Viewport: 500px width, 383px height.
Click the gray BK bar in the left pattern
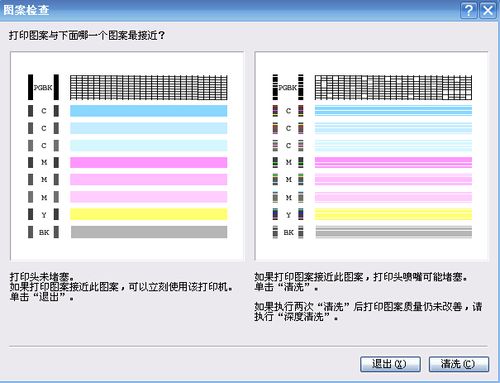[149, 232]
